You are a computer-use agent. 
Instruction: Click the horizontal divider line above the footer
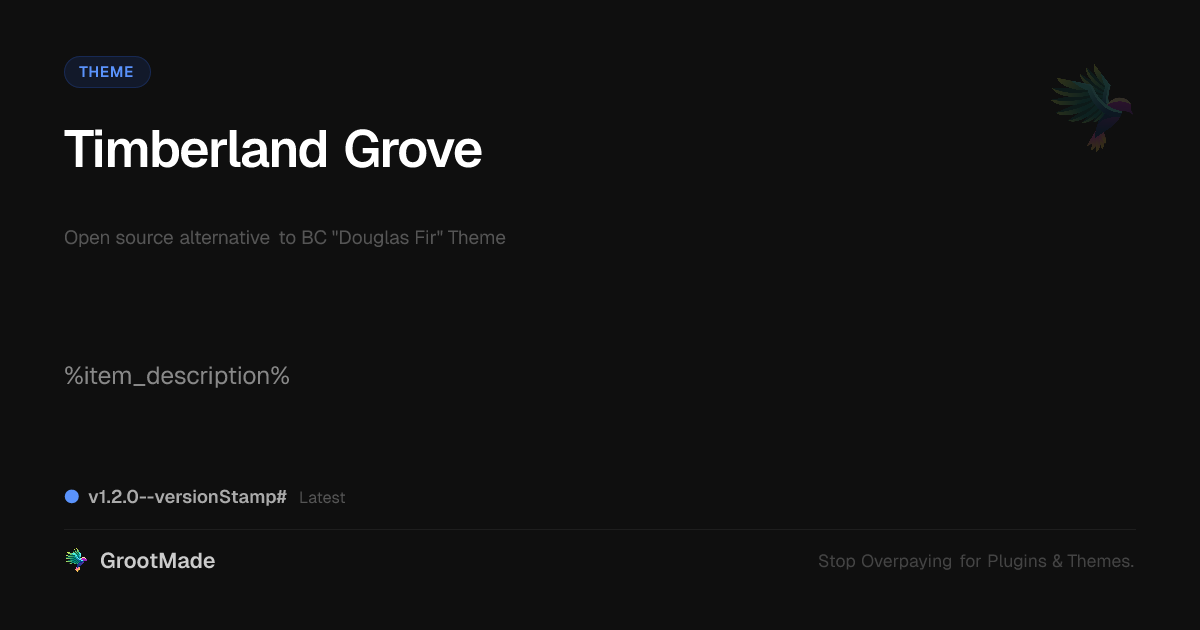[600, 529]
